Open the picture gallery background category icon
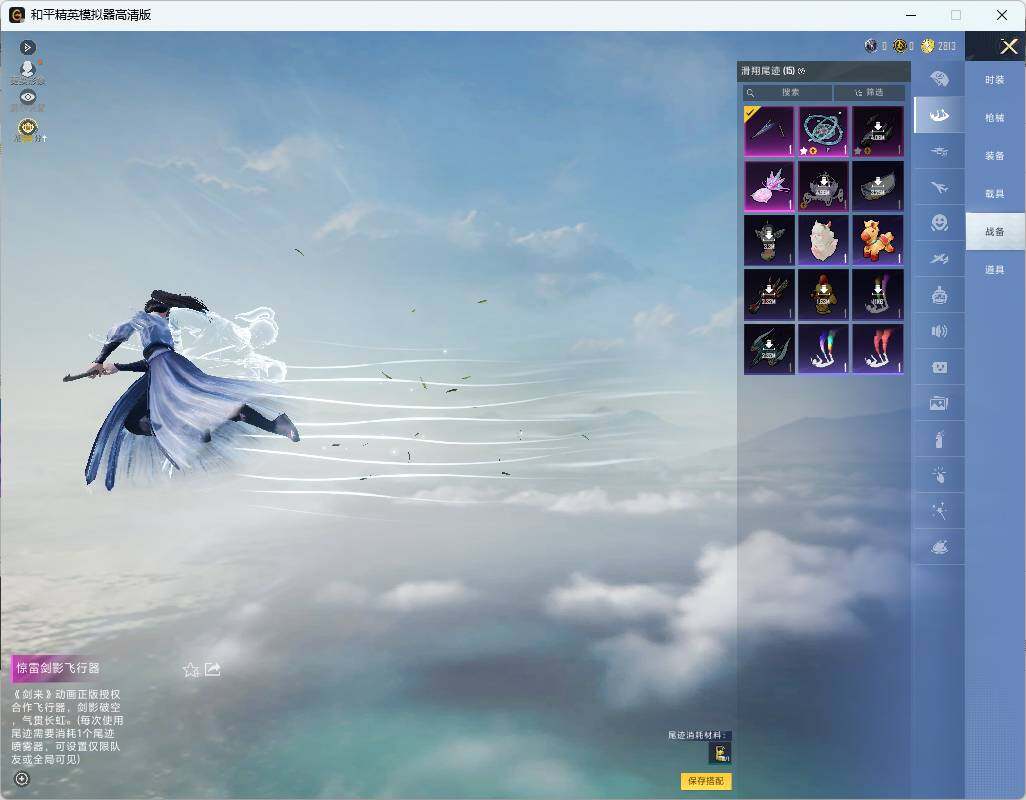Screen dimensions: 1026x800 tap(939, 403)
